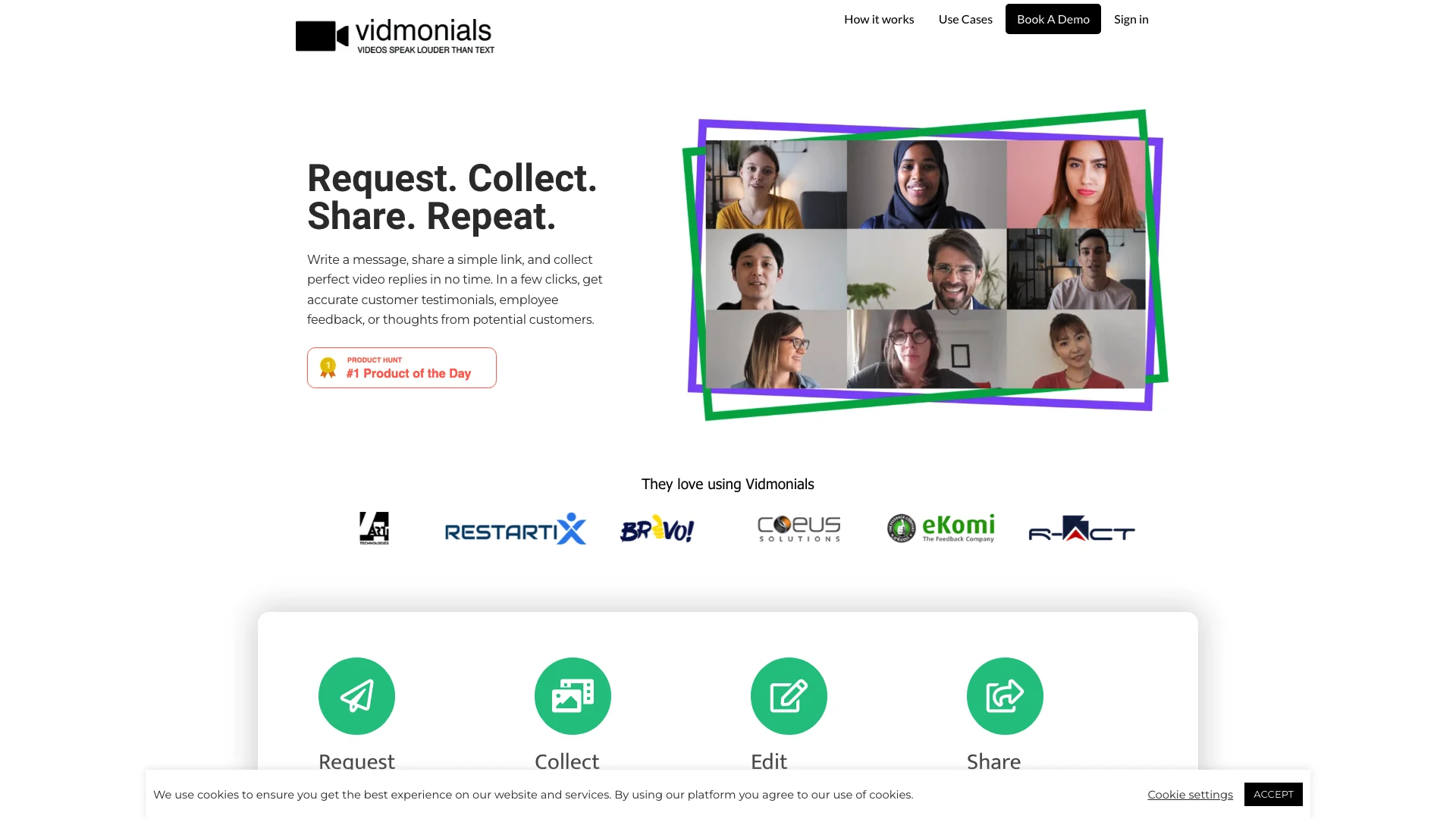This screenshot has height=819, width=1456.
Task: Click the Cookie settings link
Action: click(x=1190, y=793)
